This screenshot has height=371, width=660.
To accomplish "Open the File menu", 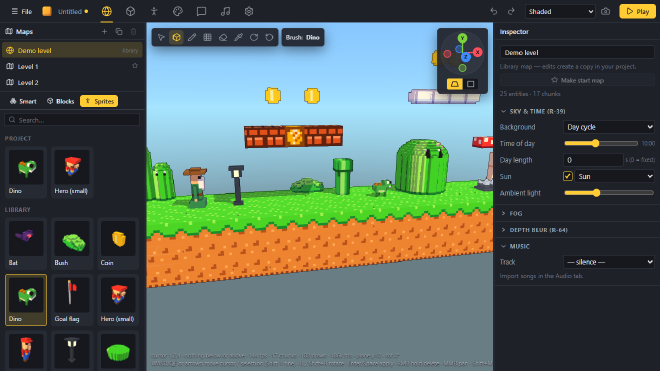I will pos(21,11).
